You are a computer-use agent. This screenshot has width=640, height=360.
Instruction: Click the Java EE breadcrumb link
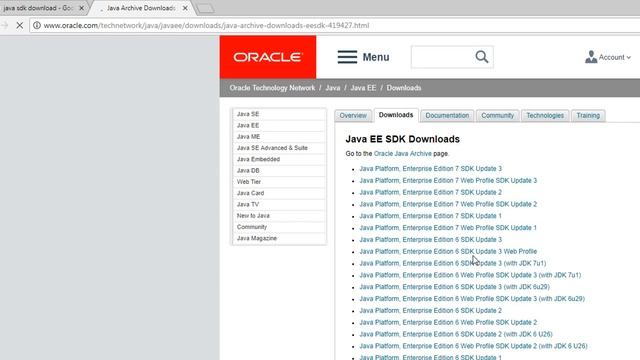[x=363, y=88]
